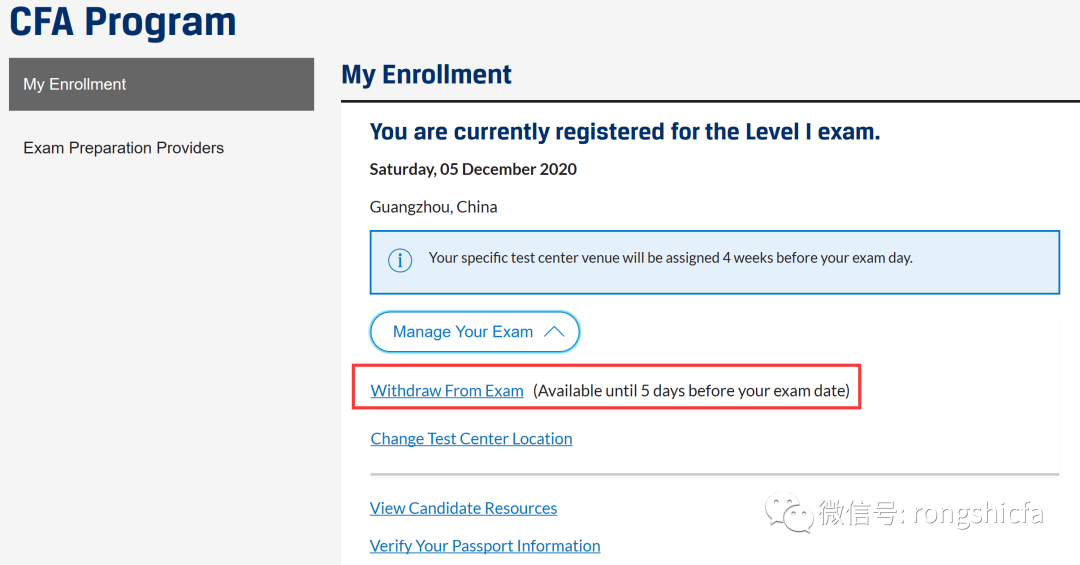Click the info icon in the notice banner

click(400, 261)
